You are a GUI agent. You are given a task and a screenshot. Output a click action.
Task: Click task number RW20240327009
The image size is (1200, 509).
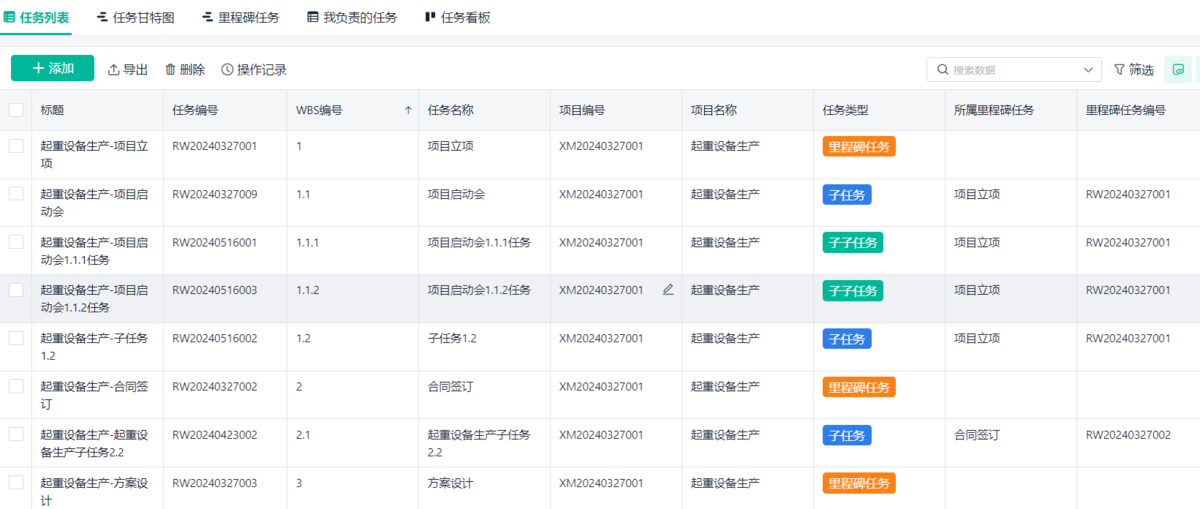click(x=214, y=194)
